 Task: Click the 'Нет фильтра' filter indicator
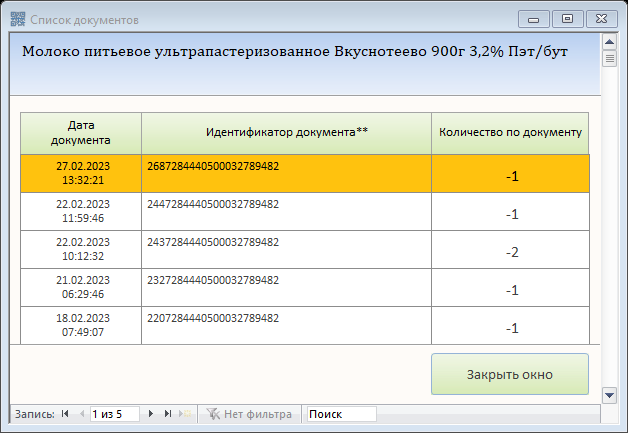[249, 413]
